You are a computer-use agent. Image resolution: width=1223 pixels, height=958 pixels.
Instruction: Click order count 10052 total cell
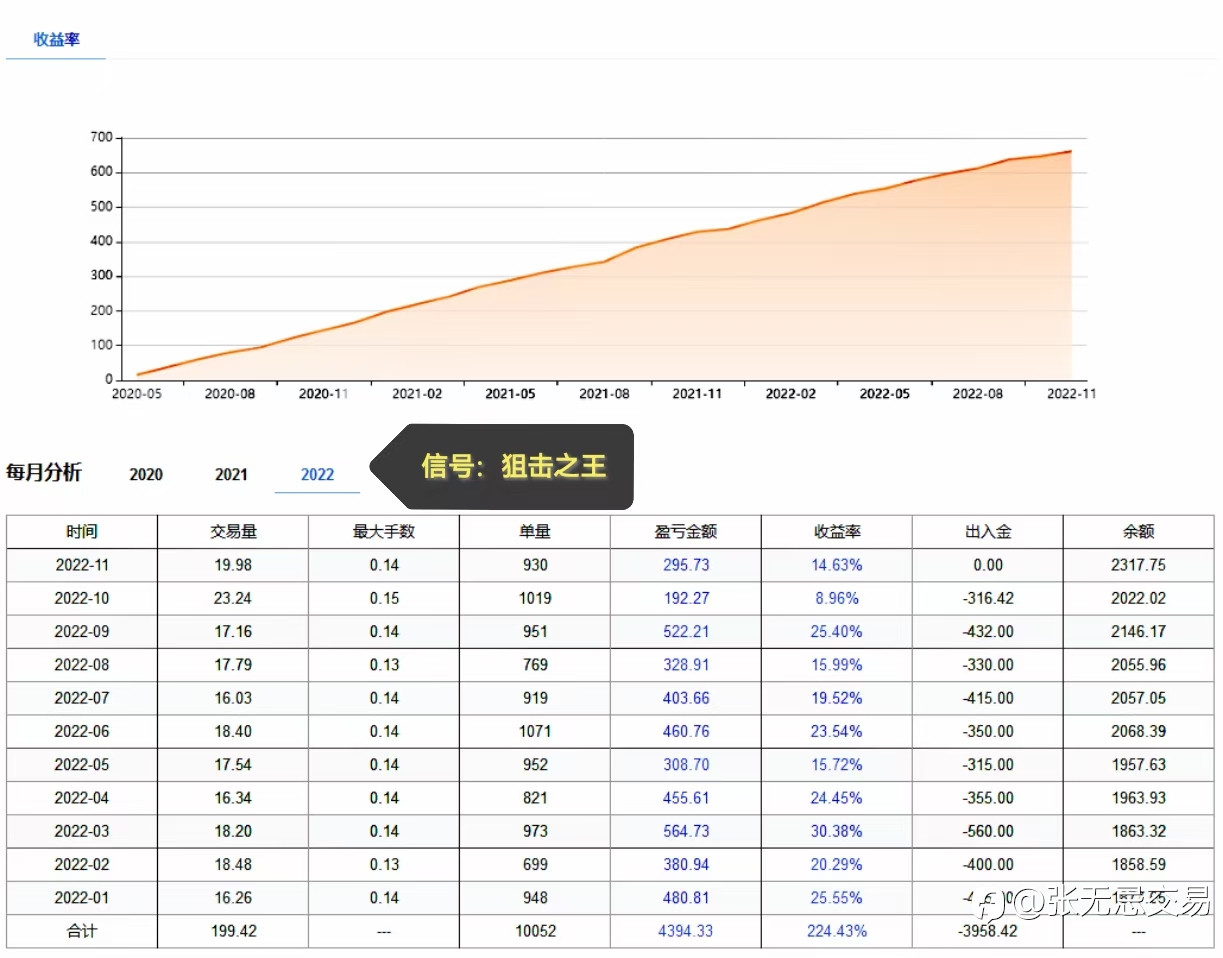(535, 931)
